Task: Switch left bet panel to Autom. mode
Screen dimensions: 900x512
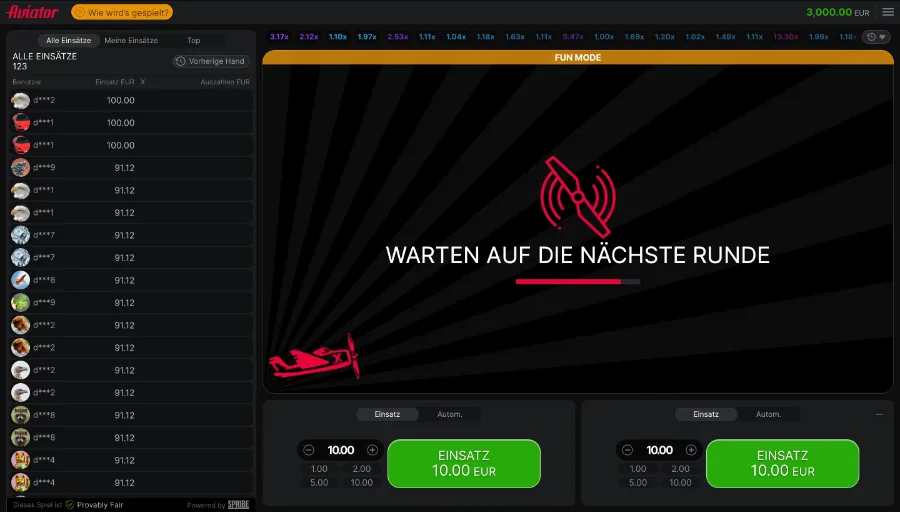Action: (449, 414)
